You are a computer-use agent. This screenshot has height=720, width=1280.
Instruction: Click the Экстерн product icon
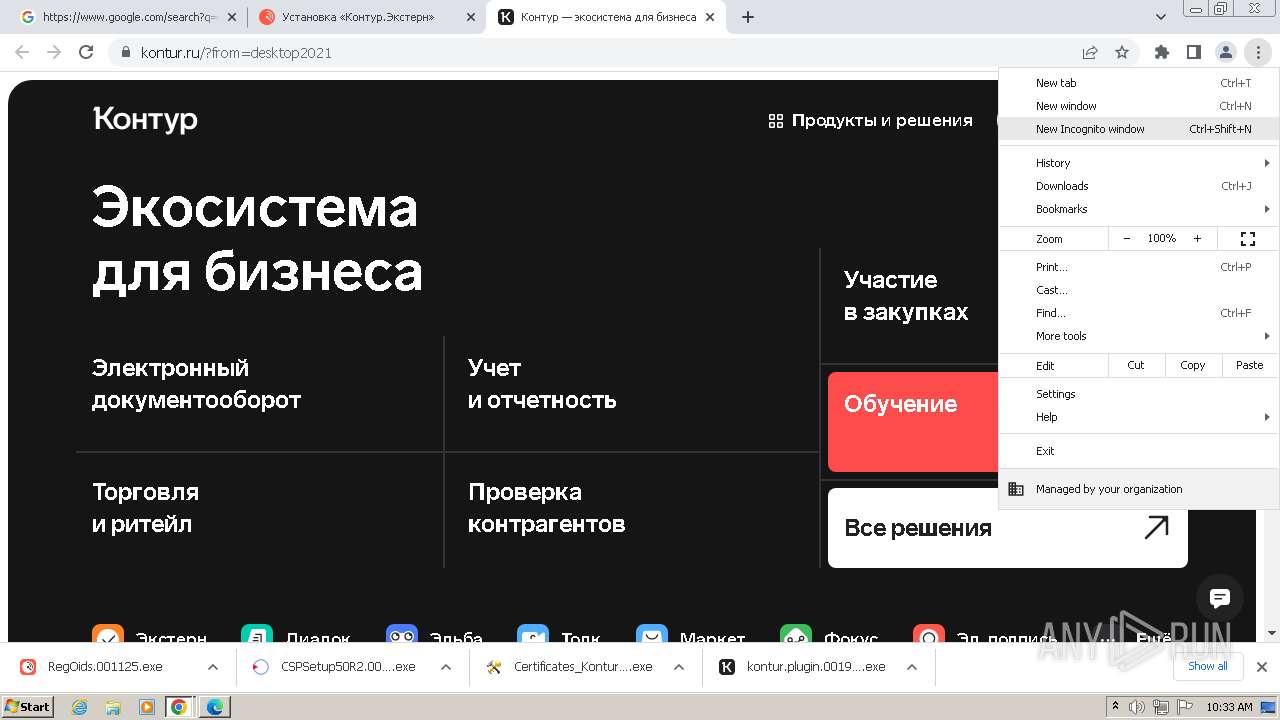point(108,634)
